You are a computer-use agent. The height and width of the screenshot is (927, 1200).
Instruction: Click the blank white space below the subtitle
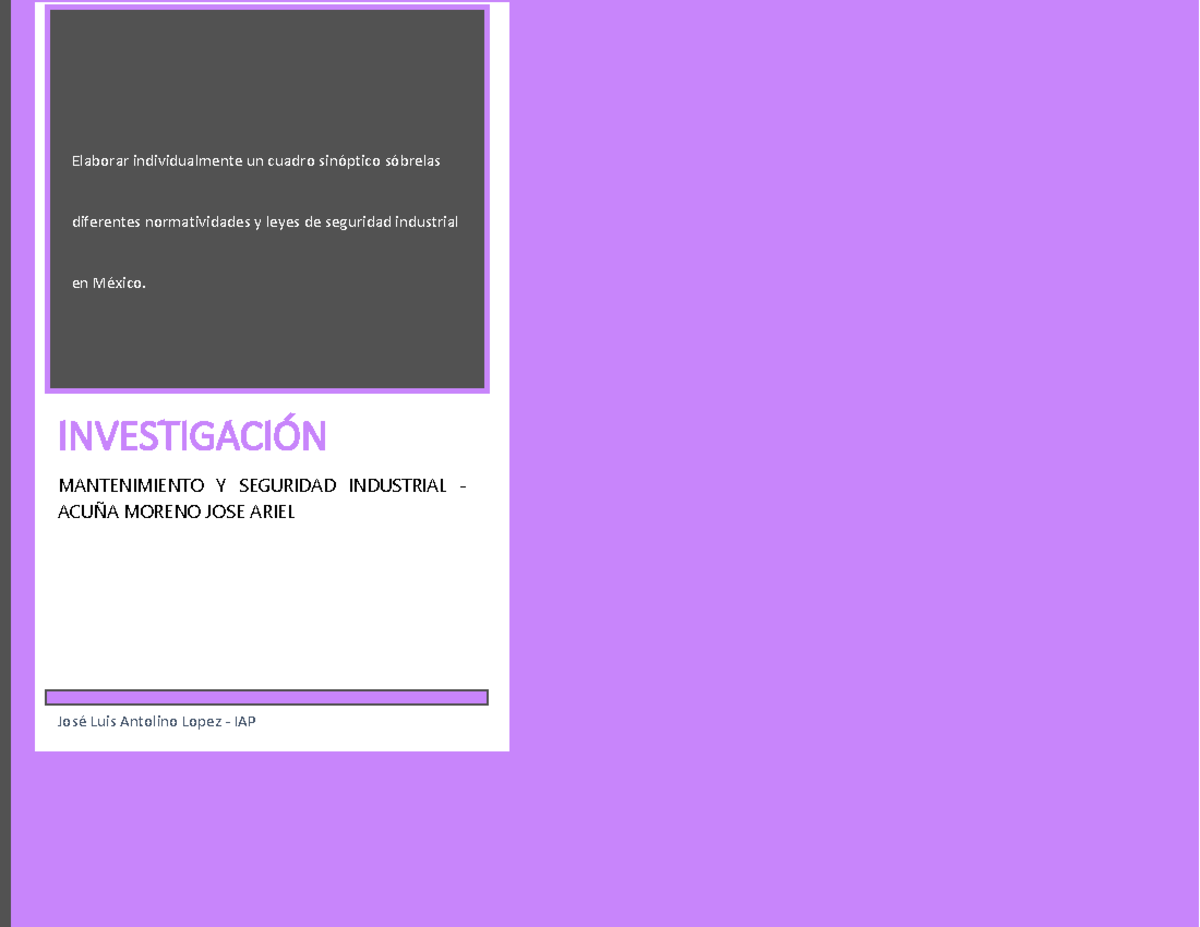tap(266, 600)
